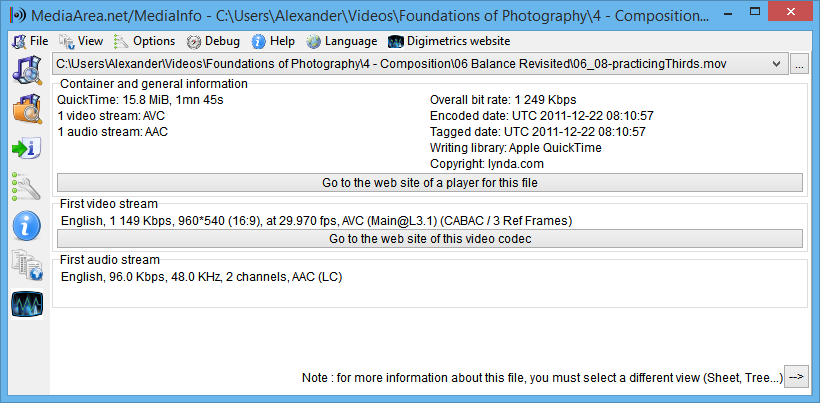
Task: Click the browse ellipsis button beside path
Action: (x=799, y=64)
